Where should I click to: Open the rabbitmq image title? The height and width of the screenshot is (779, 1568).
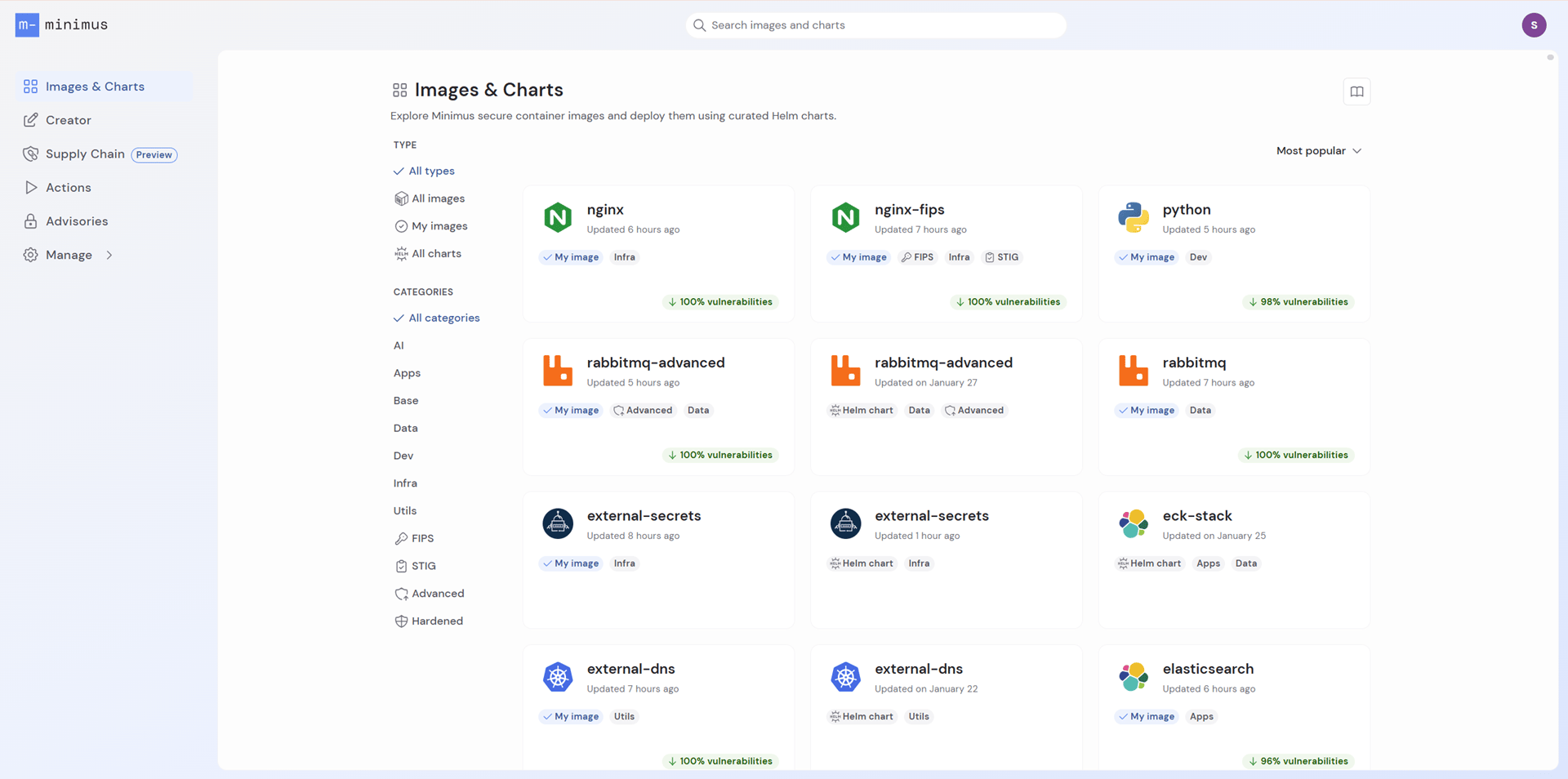[1194, 363]
